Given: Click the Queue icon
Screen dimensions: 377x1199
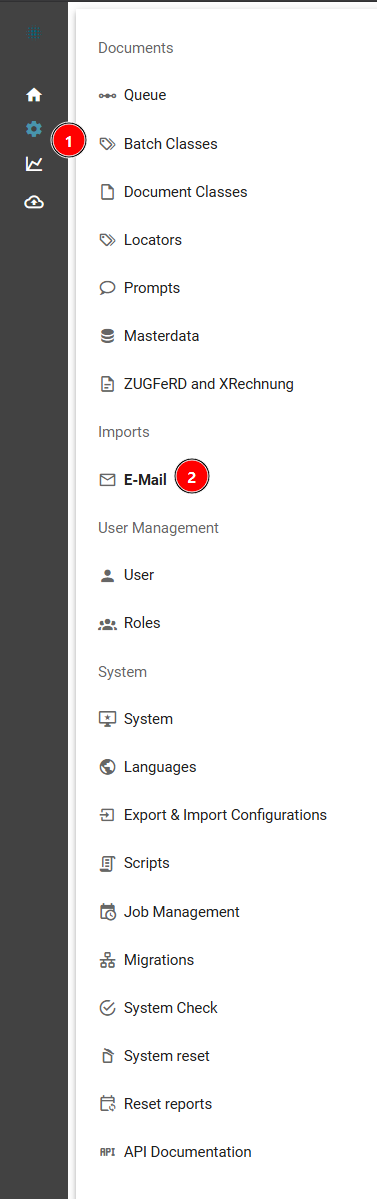Looking at the screenshot, I should [108, 96].
